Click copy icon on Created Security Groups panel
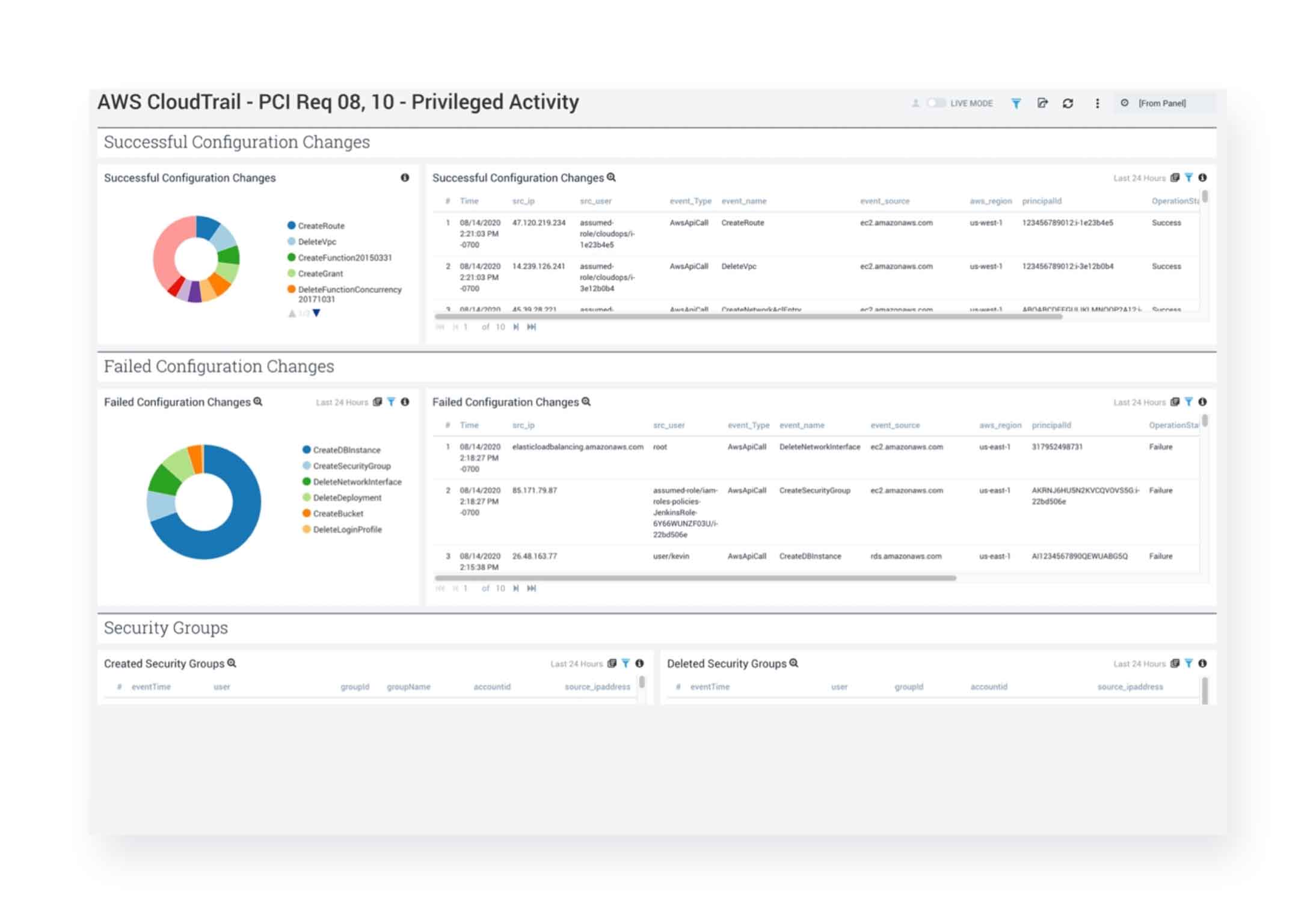1316x924 pixels. [612, 664]
